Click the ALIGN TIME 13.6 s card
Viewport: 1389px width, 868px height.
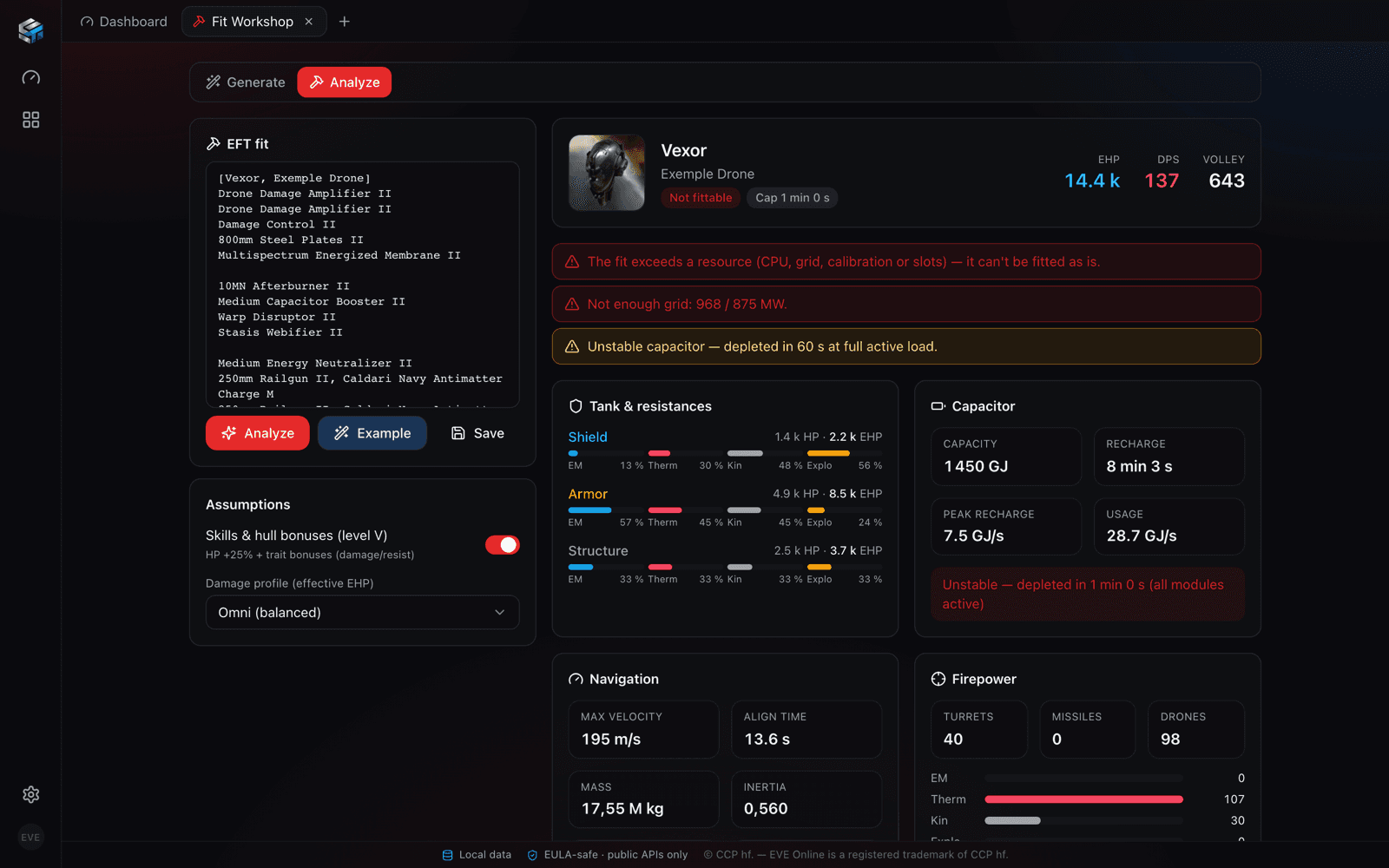[806, 730]
